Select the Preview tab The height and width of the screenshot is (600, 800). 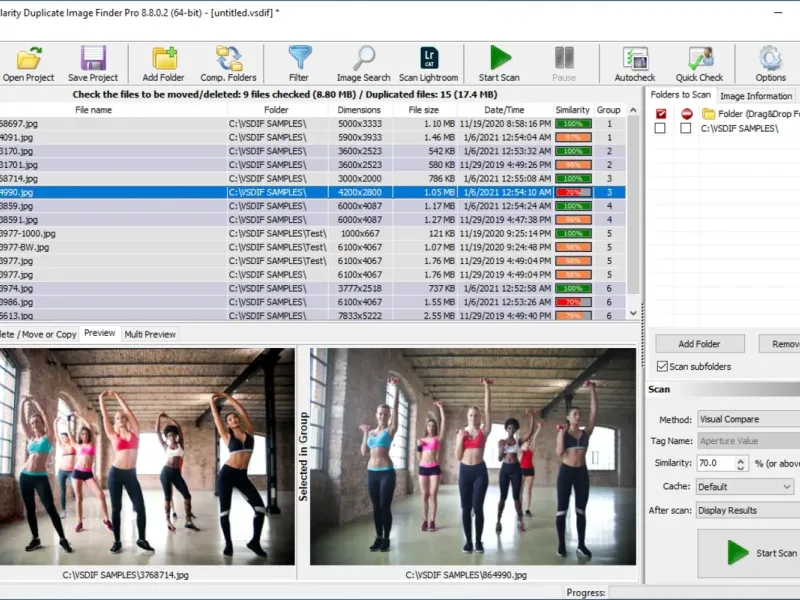tap(99, 333)
